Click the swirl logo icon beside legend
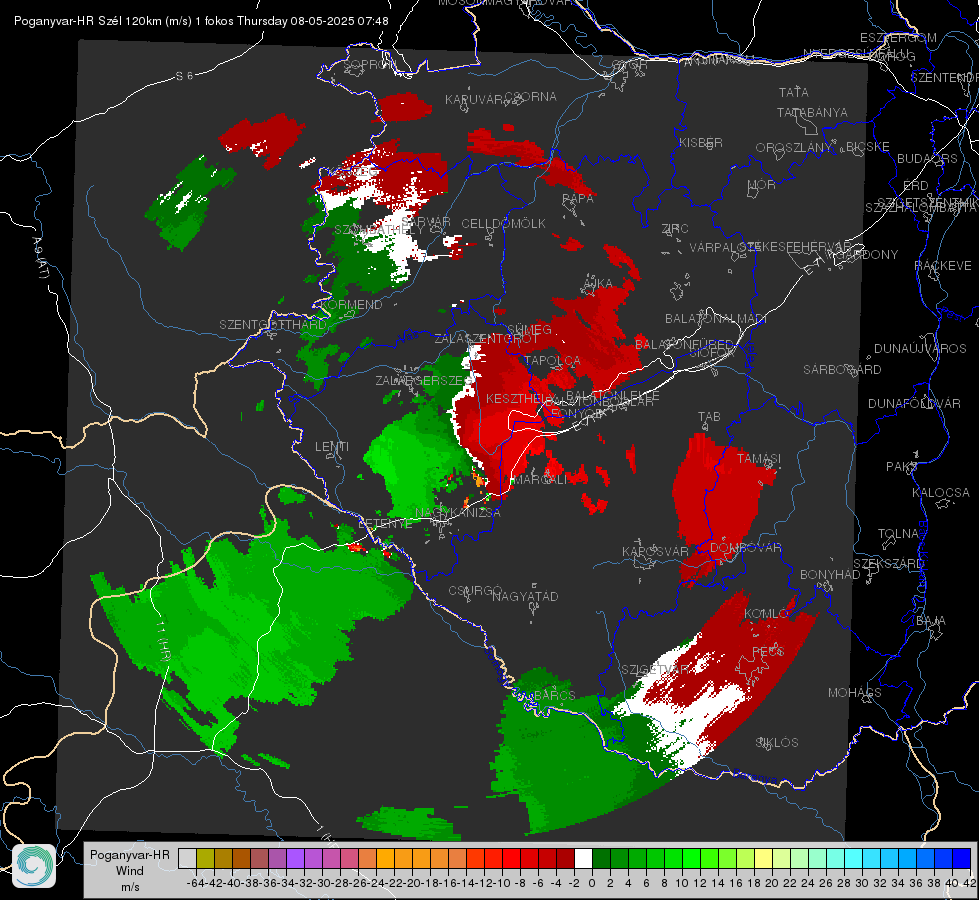 coord(34,866)
